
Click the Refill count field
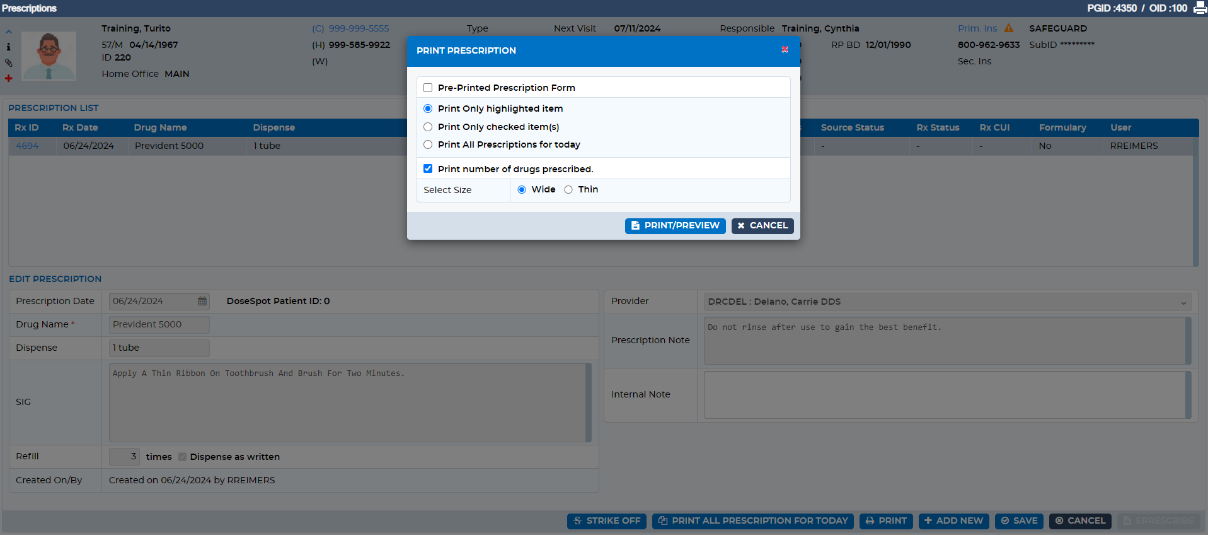point(125,456)
